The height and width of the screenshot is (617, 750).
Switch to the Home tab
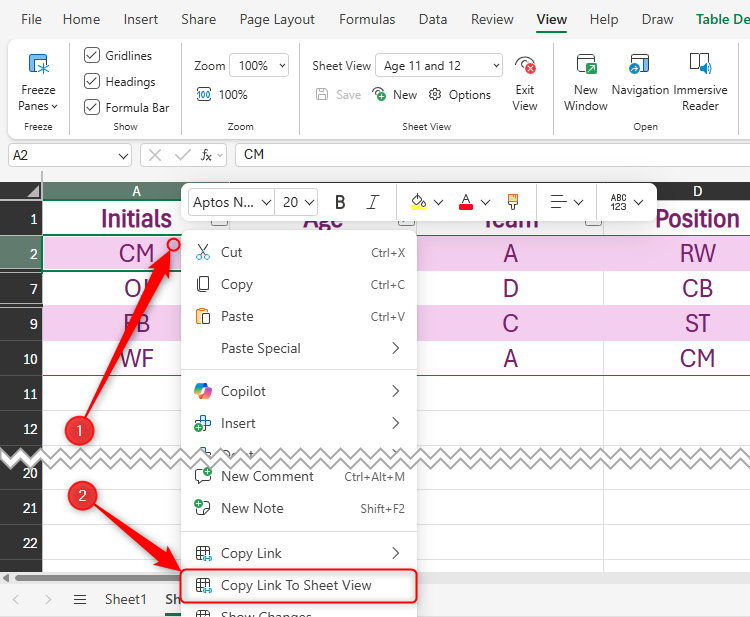pos(81,19)
